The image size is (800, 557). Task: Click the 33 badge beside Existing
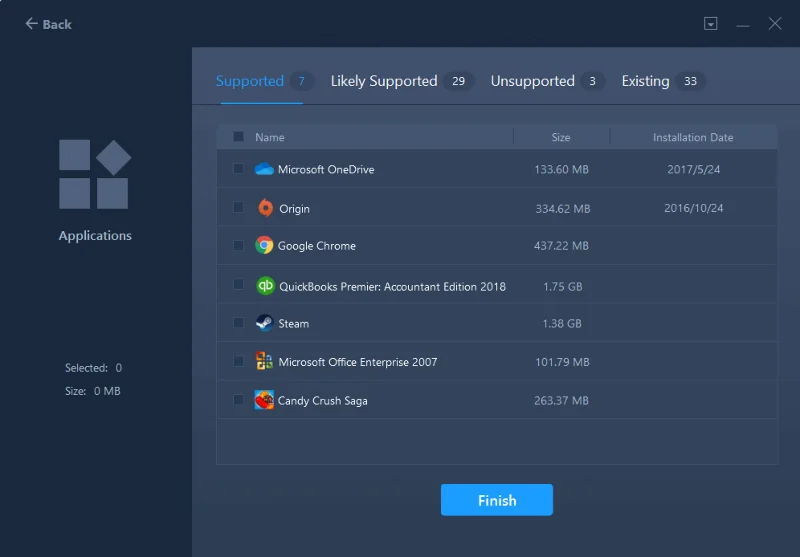(690, 81)
